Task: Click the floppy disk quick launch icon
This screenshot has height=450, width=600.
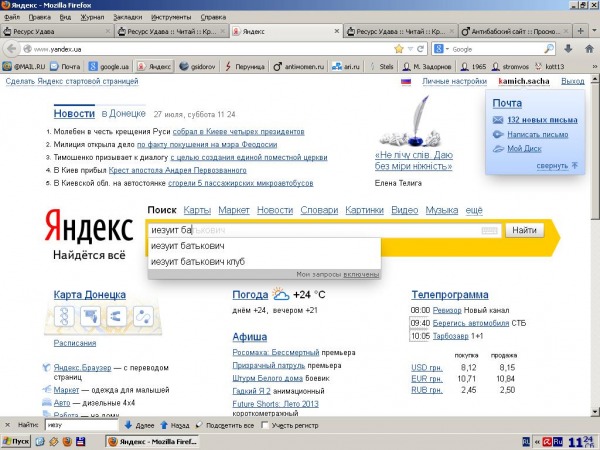Action: tap(80, 442)
